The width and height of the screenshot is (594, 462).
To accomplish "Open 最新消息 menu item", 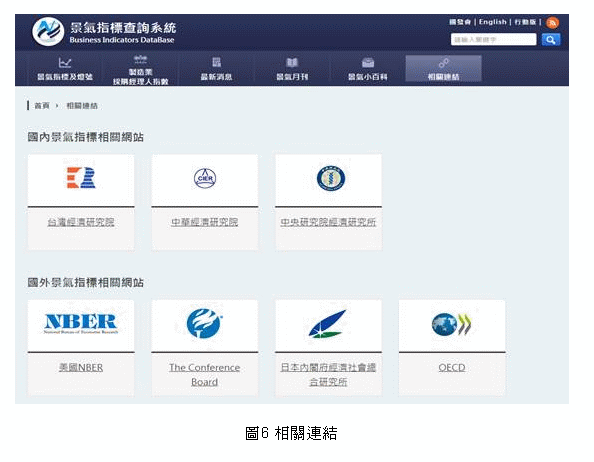I will tap(216, 69).
